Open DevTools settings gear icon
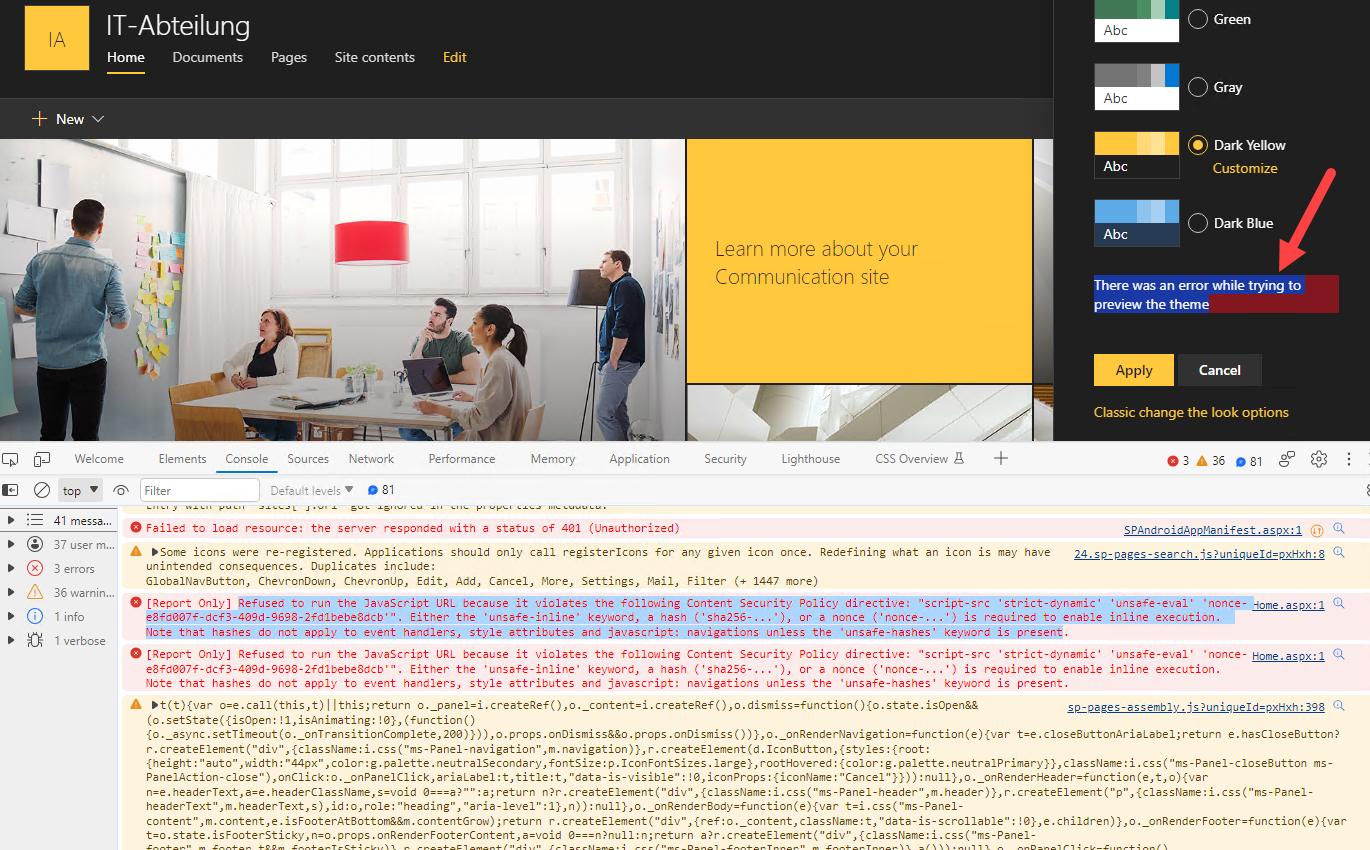 pos(1319,459)
